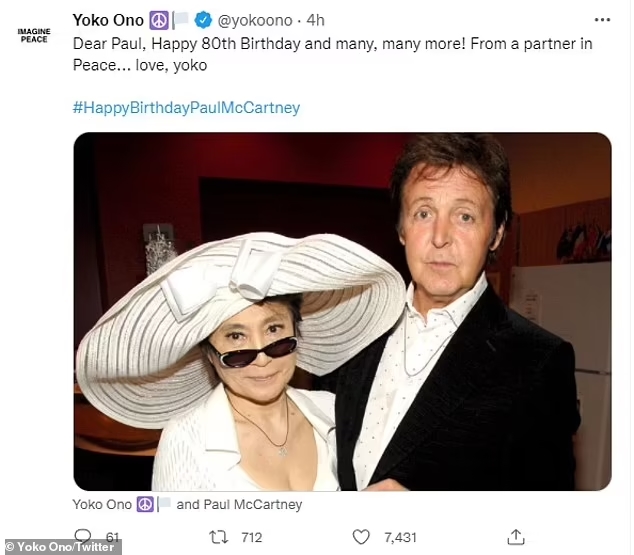Open the three-dot More options menu
The image size is (634, 555).
click(x=601, y=20)
